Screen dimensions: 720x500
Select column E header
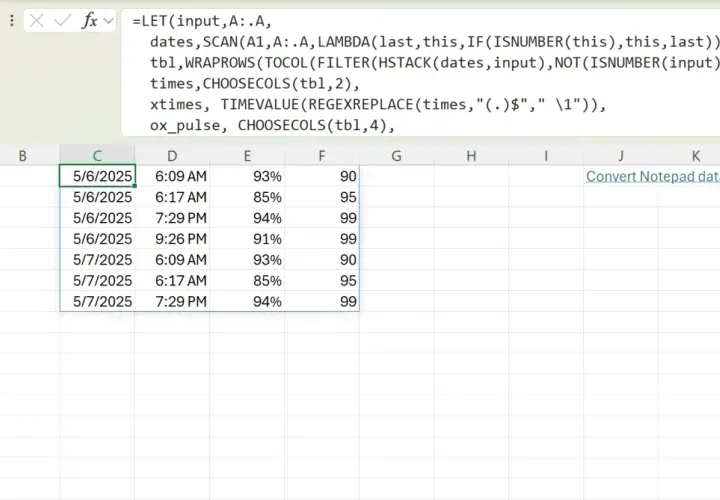click(x=247, y=156)
